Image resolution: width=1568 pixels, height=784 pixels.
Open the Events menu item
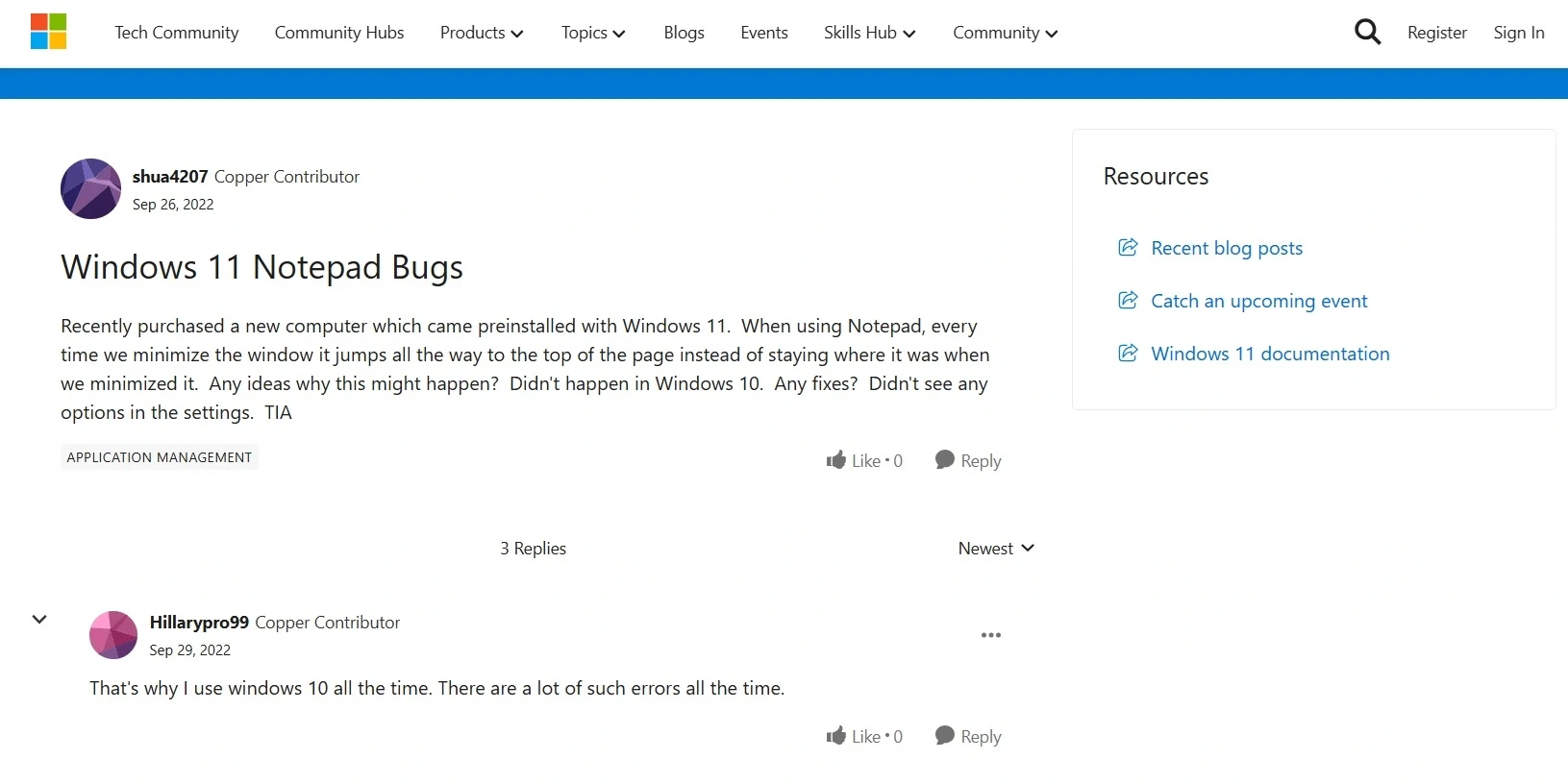tap(763, 33)
